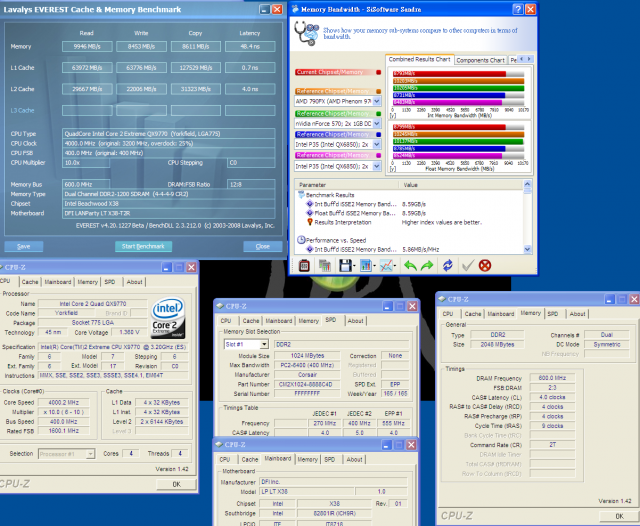Click Sandra results list scrollbar up arrow
Viewport: 640px width, 526px height.
pos(527,184)
